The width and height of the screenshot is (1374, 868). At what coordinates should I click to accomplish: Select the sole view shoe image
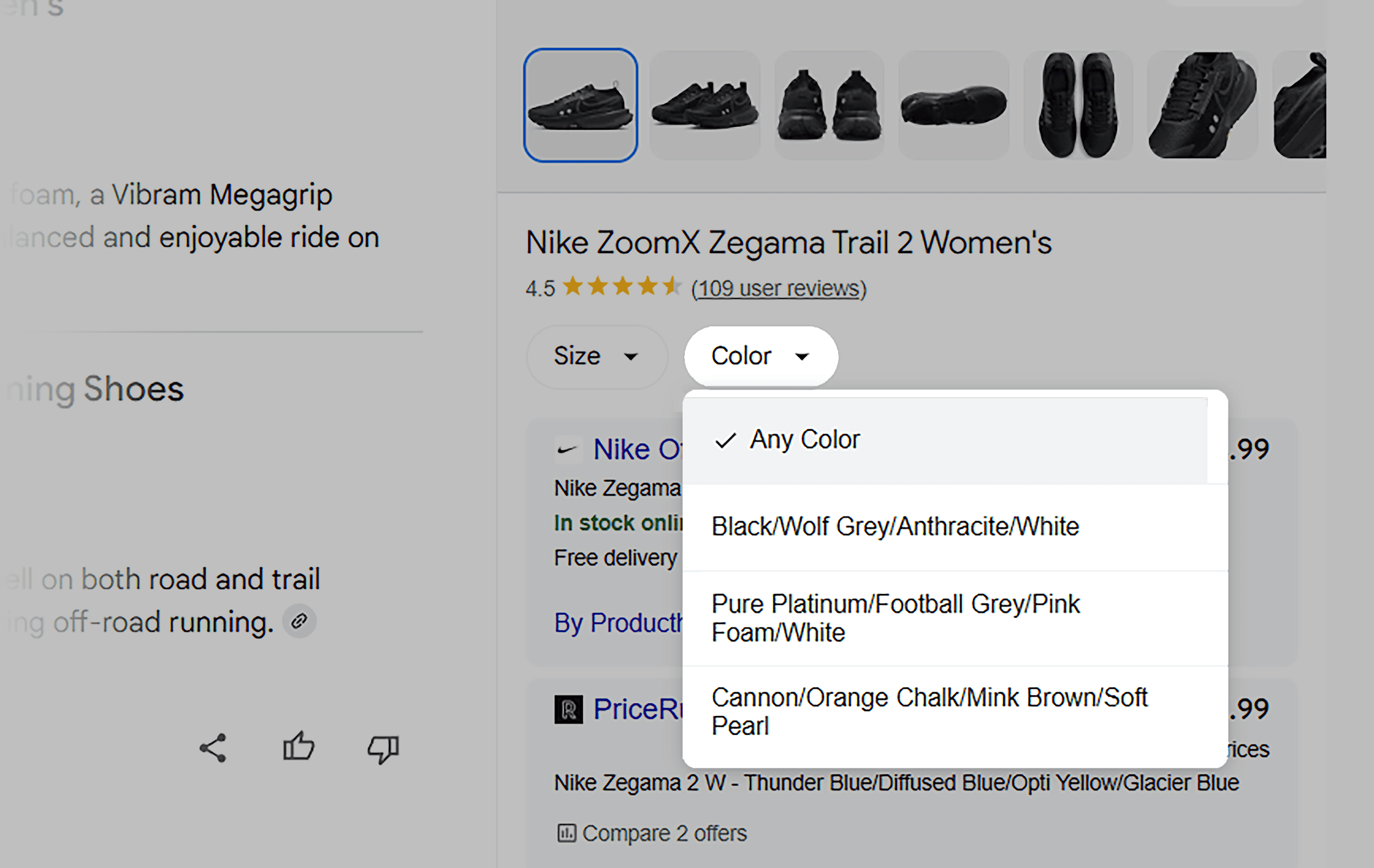pos(954,105)
